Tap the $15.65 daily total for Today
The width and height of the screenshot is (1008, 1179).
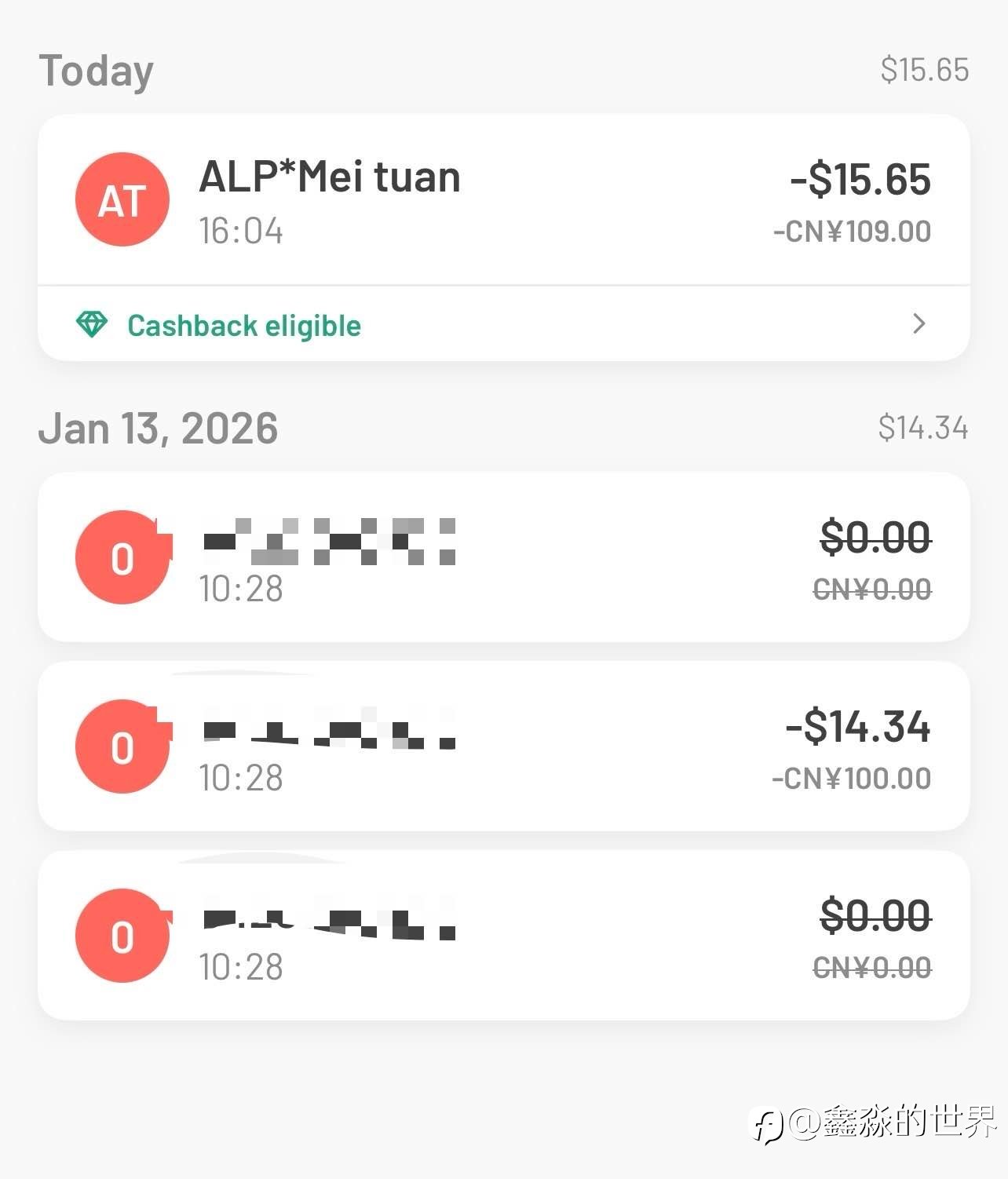(x=924, y=70)
